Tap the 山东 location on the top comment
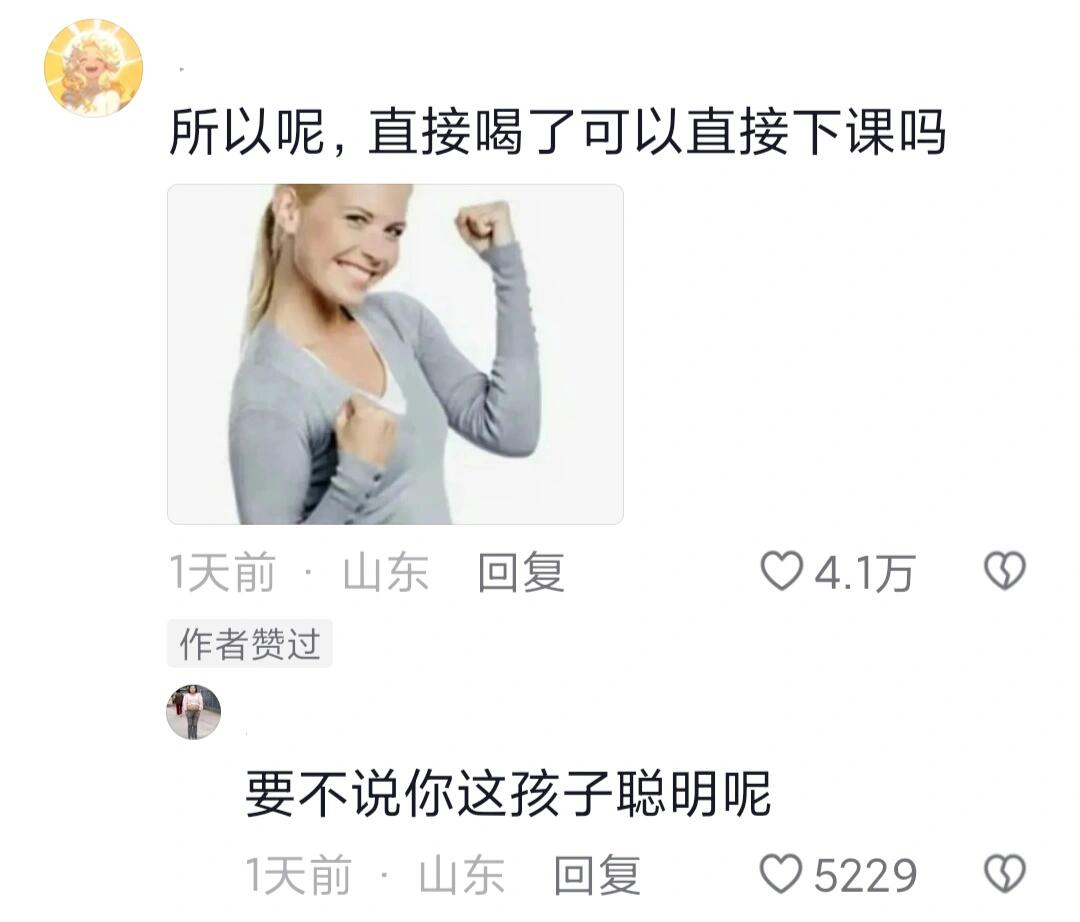The height and width of the screenshot is (922, 1080). [386, 572]
